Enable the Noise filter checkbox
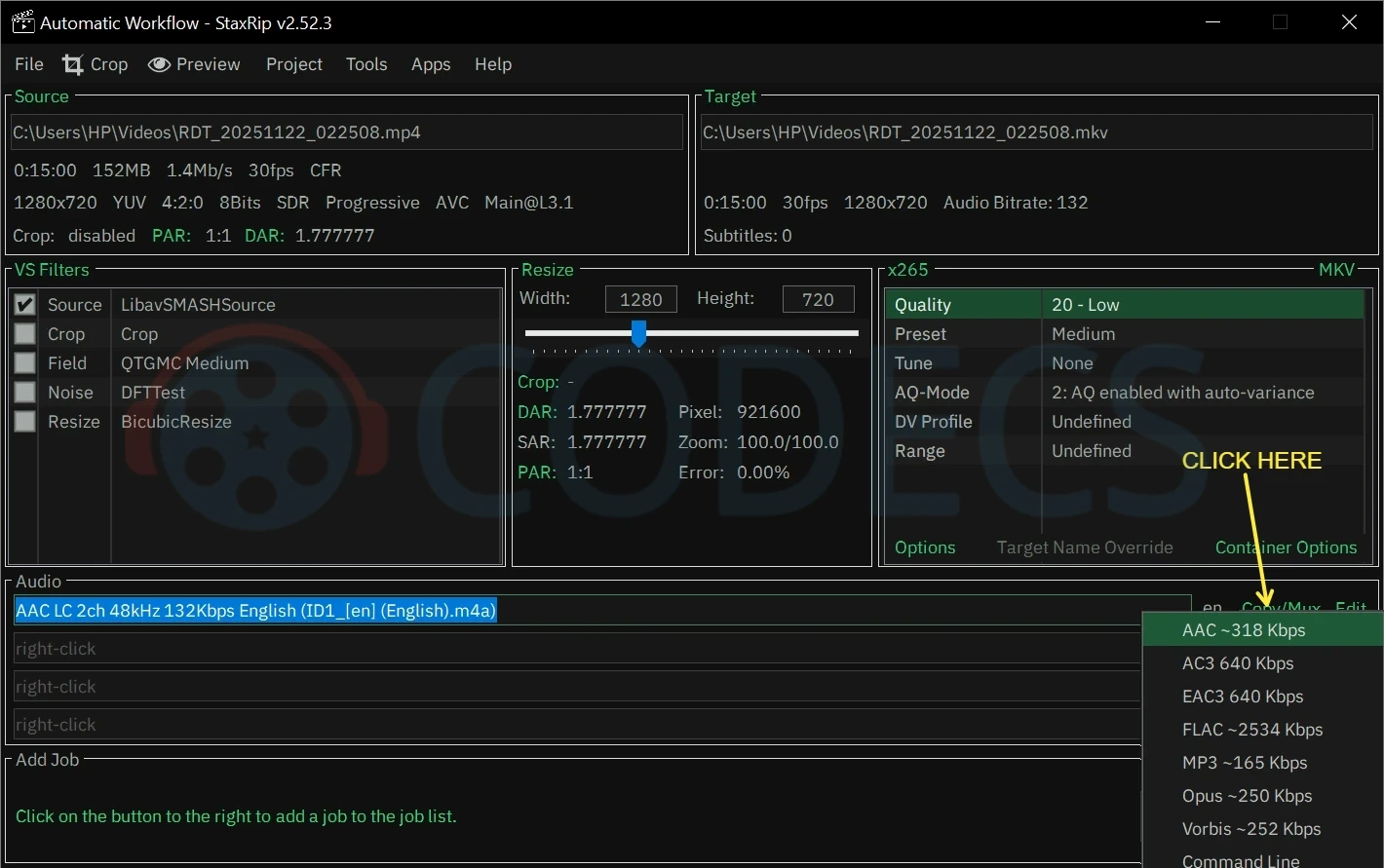 [25, 393]
